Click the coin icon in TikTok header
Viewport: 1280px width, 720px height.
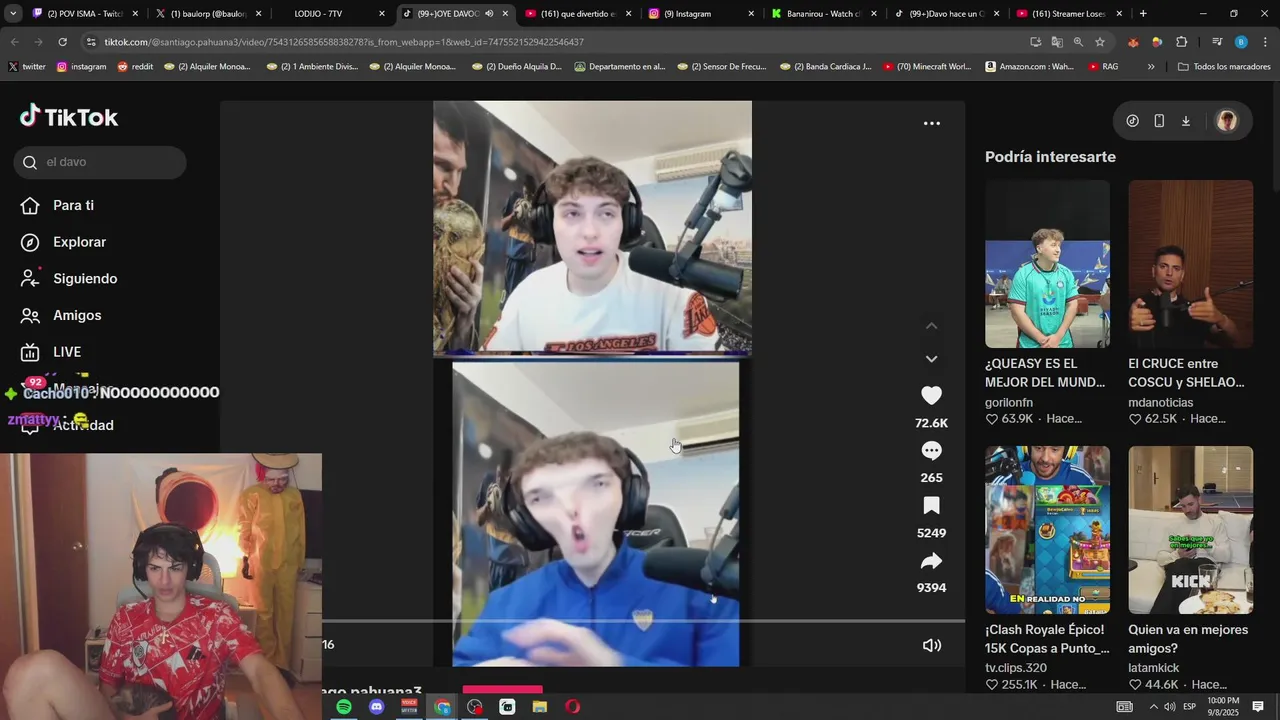(1132, 121)
